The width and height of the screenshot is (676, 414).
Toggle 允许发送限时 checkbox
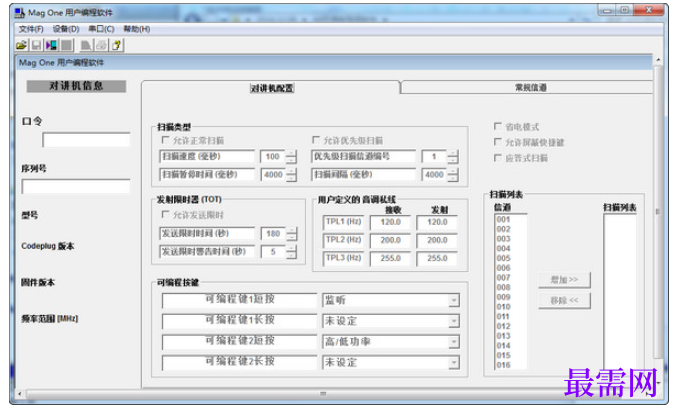click(x=165, y=214)
